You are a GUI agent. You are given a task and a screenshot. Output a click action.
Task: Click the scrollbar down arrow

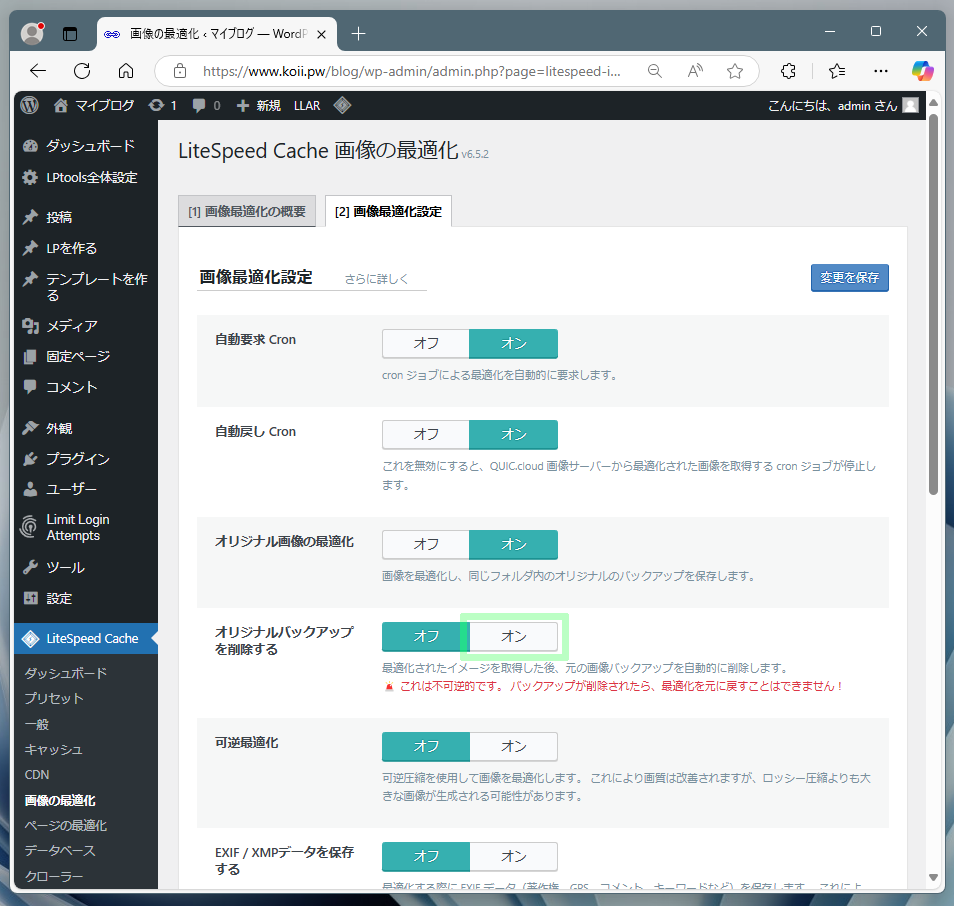(x=933, y=877)
